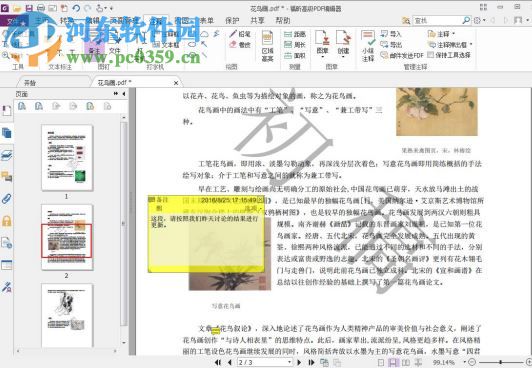Open the security lock panel
Image resolution: width=532 pixels, height=368 pixels.
click(6, 221)
